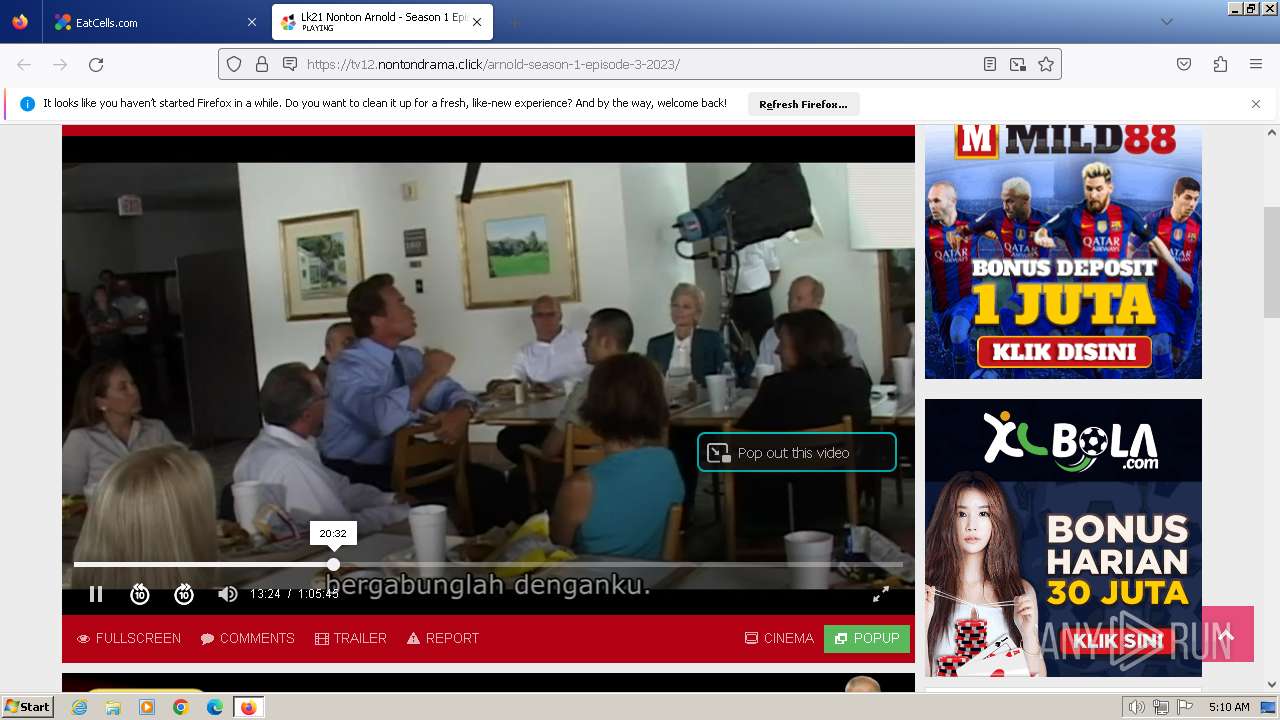Open Windows Start menu
The width and height of the screenshot is (1280, 720).
click(x=27, y=707)
